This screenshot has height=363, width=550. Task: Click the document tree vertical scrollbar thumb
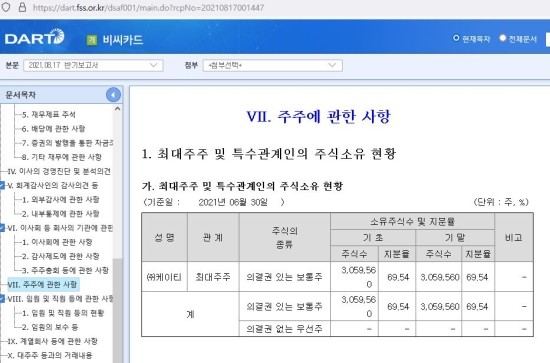coord(118,310)
